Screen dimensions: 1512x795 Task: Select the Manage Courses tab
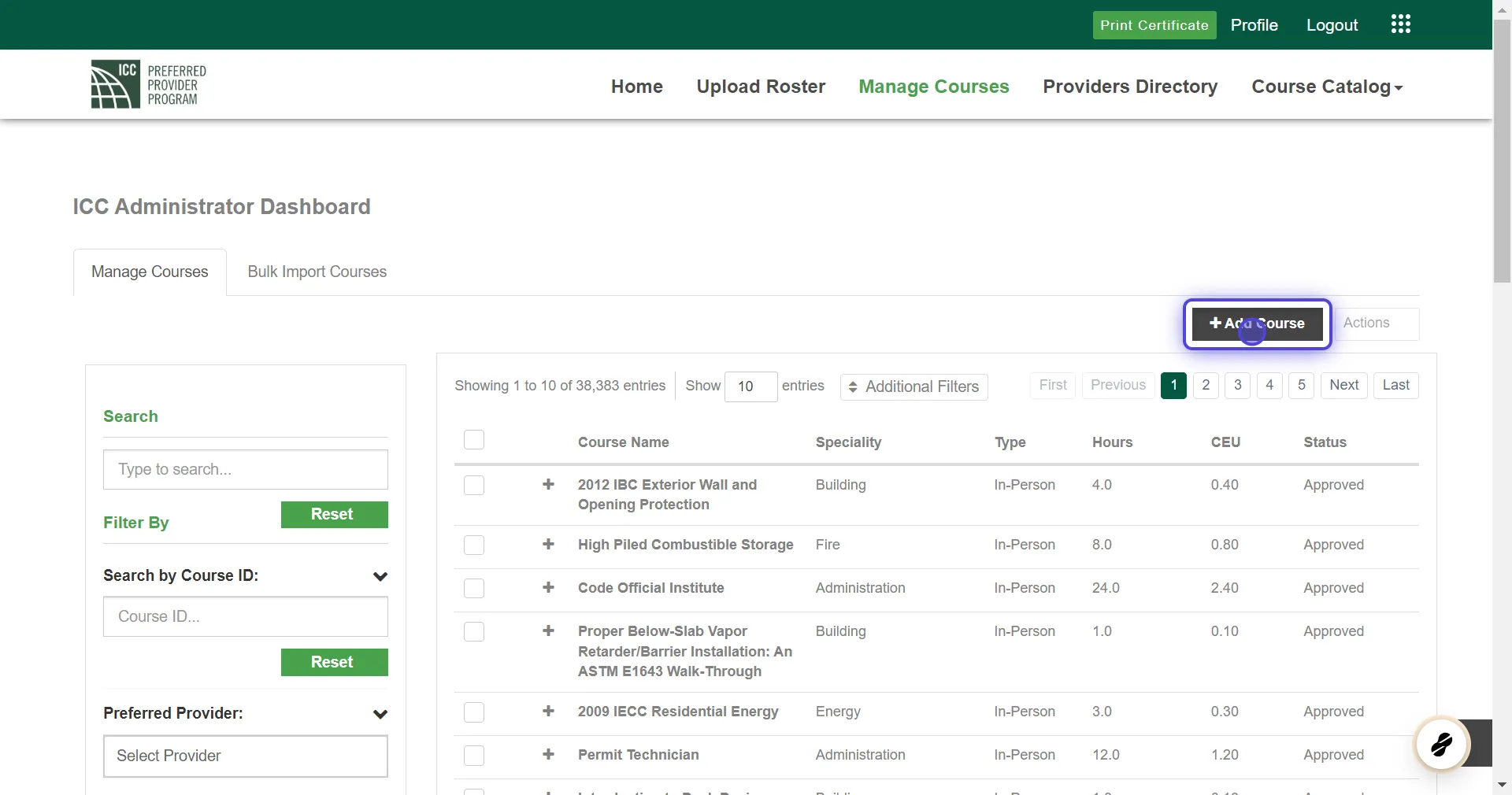pos(150,272)
